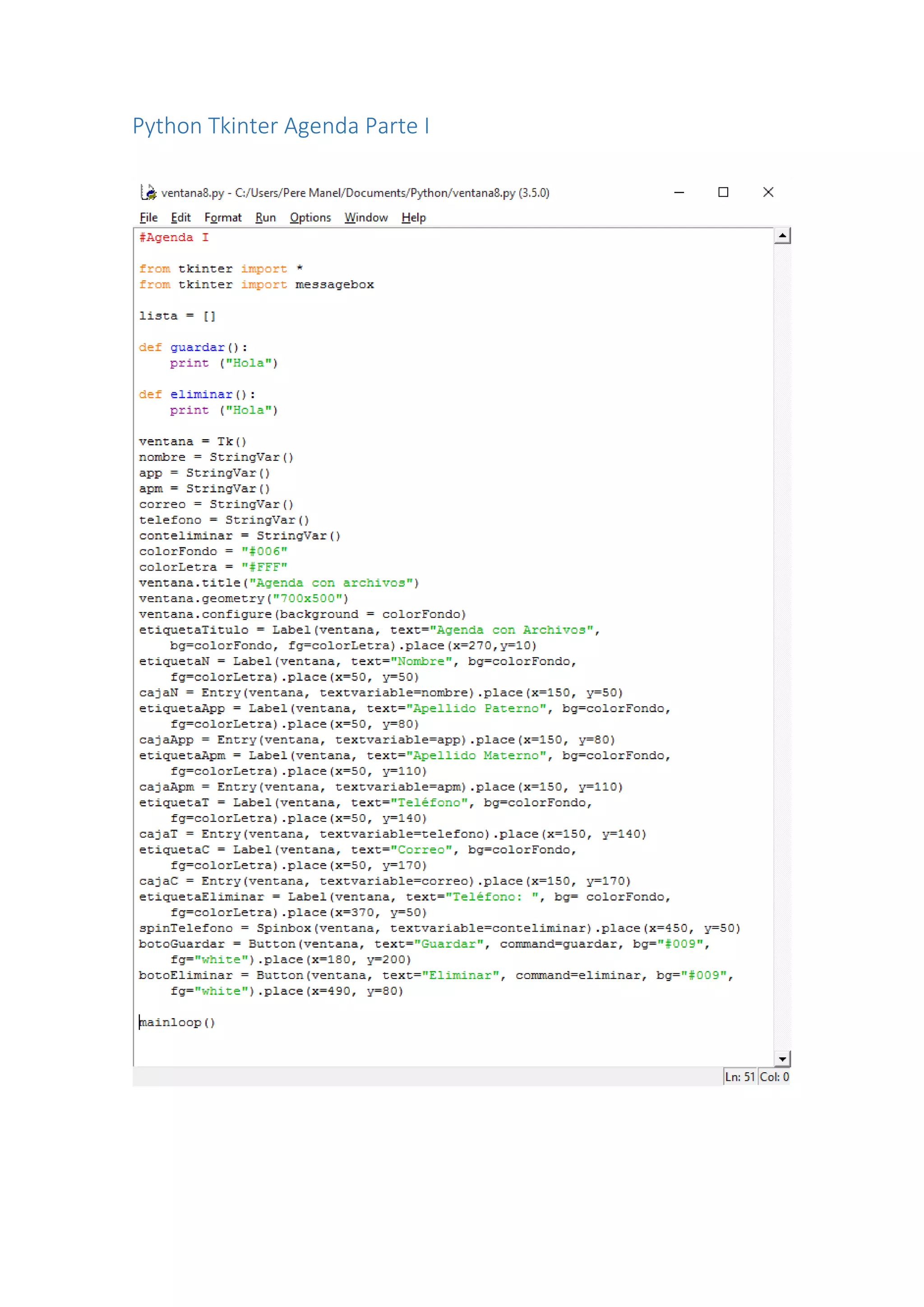924x1307 pixels.
Task: Click the "Eliminar" button text string
Action: (461, 976)
